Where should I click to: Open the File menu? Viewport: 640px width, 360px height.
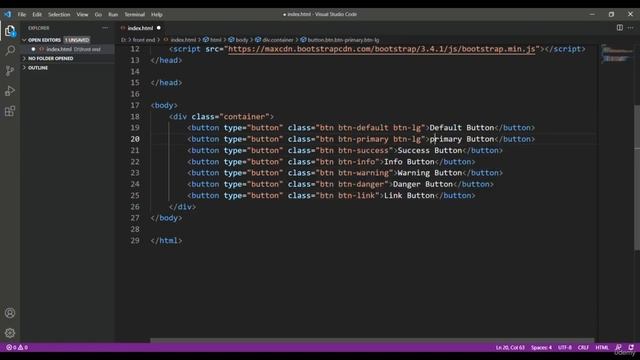(x=22, y=14)
